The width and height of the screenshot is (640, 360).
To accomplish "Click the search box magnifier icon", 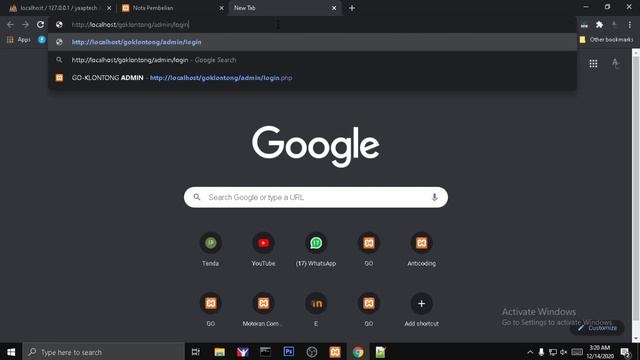I will [197, 197].
